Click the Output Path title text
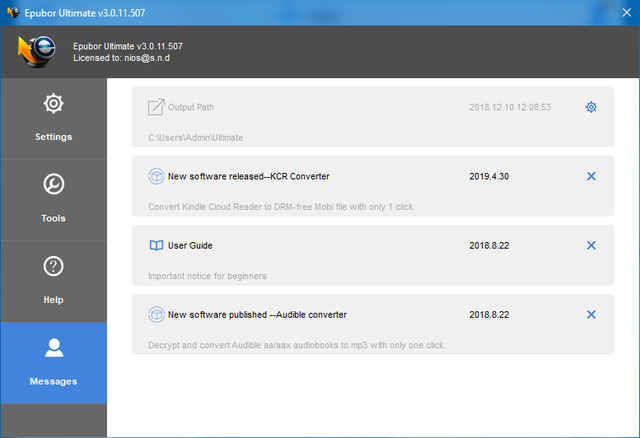This screenshot has width=640, height=438. pos(191,107)
